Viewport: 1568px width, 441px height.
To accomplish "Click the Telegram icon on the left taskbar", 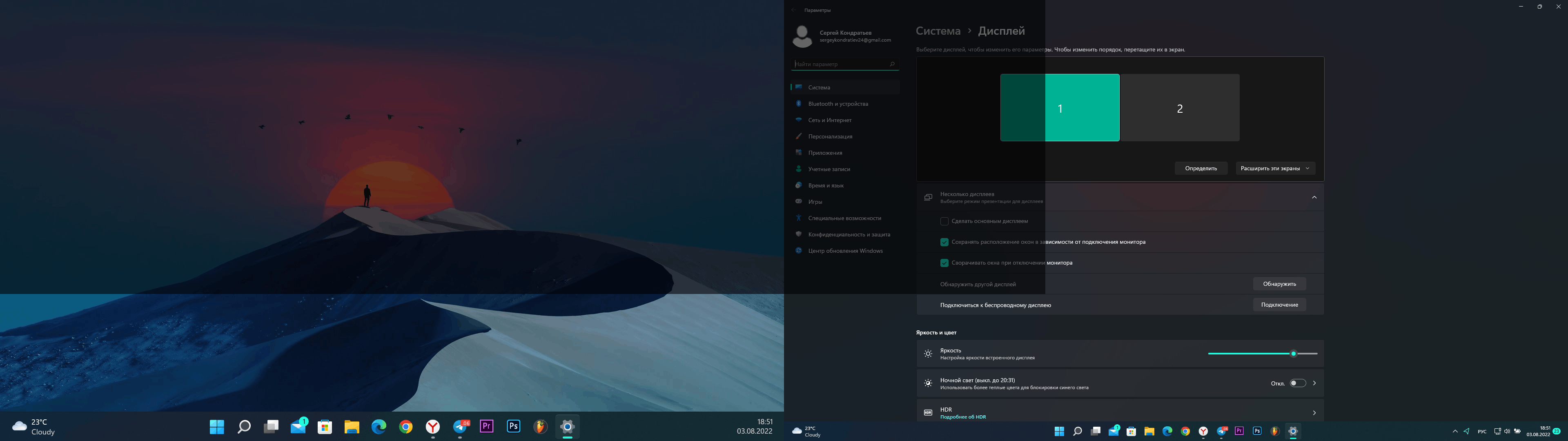I will pos(460,427).
